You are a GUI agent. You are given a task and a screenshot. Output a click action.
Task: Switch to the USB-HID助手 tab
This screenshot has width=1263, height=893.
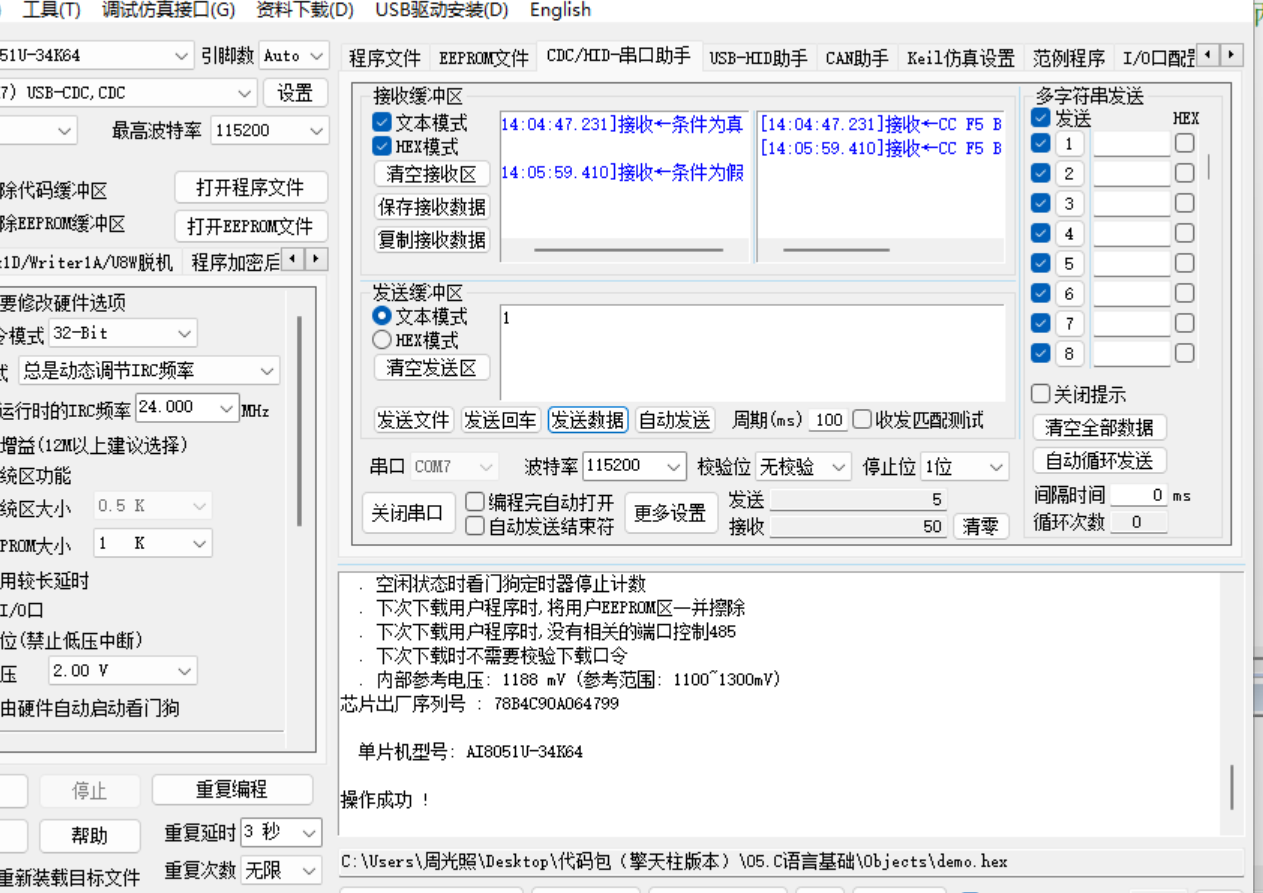coord(758,58)
